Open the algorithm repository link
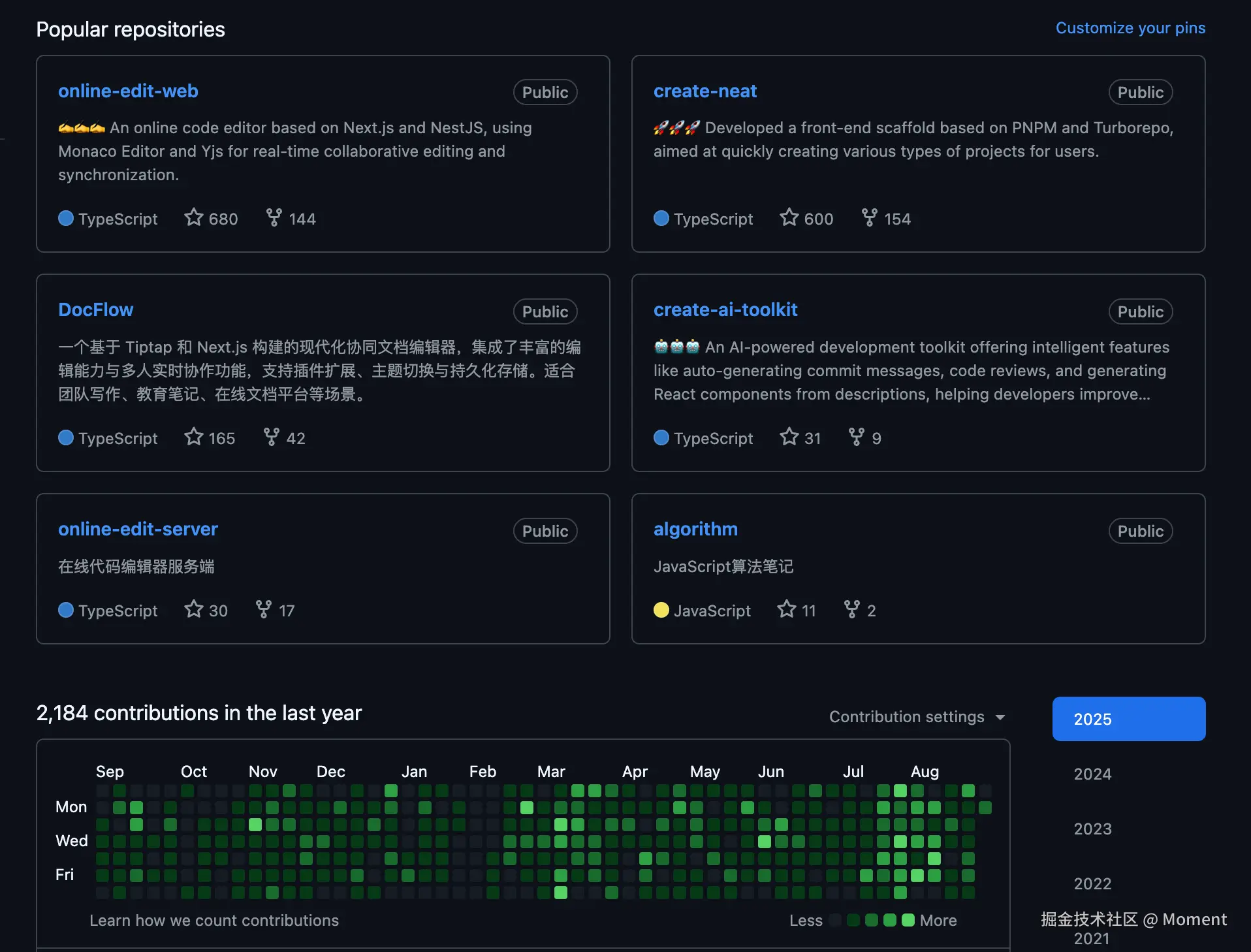Viewport: 1251px width, 952px height. (695, 529)
